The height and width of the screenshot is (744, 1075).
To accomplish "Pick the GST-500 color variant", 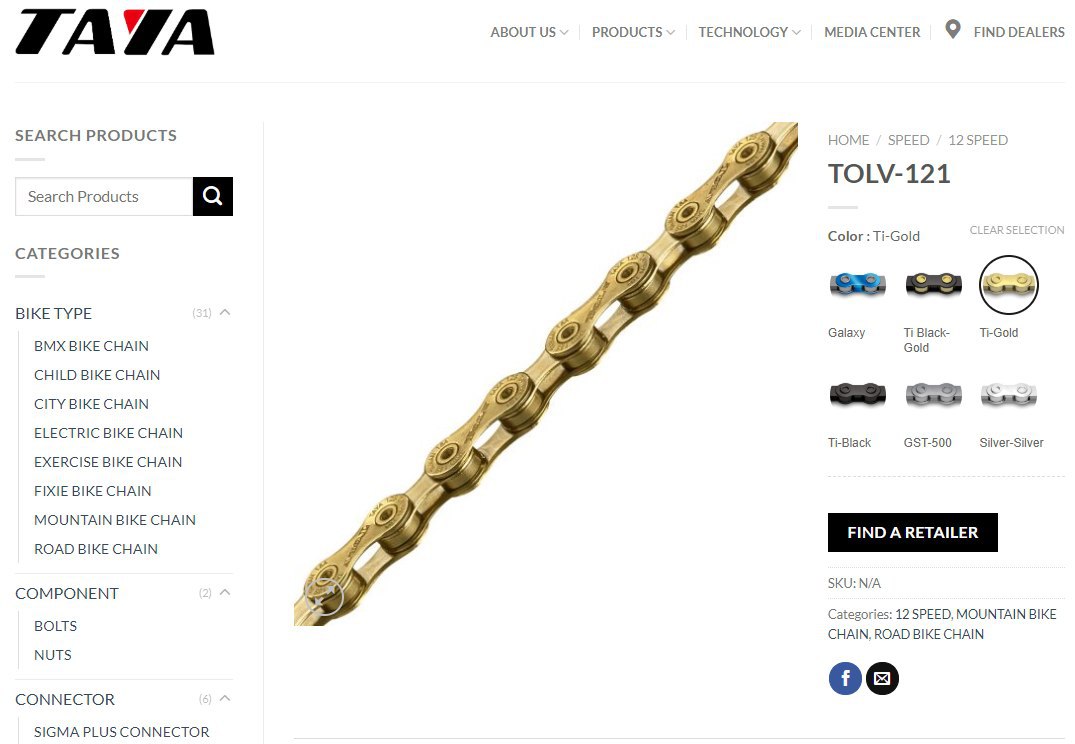I will (933, 394).
